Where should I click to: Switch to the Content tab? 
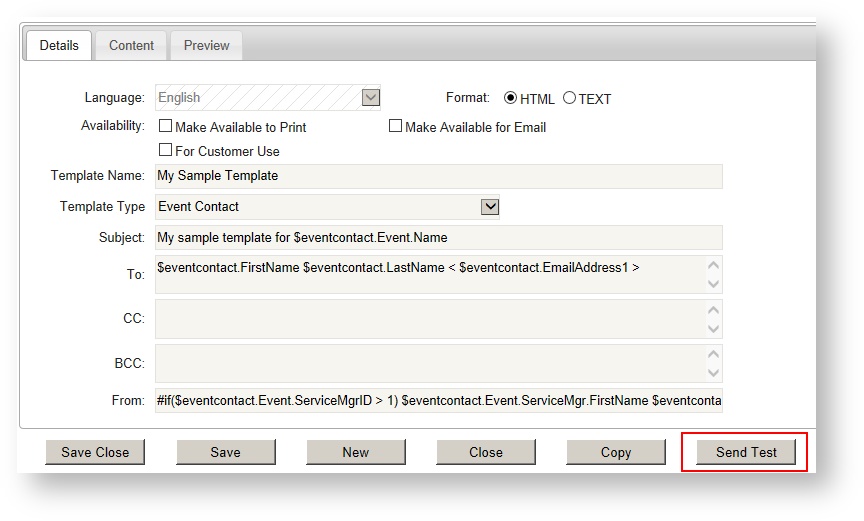tap(131, 46)
